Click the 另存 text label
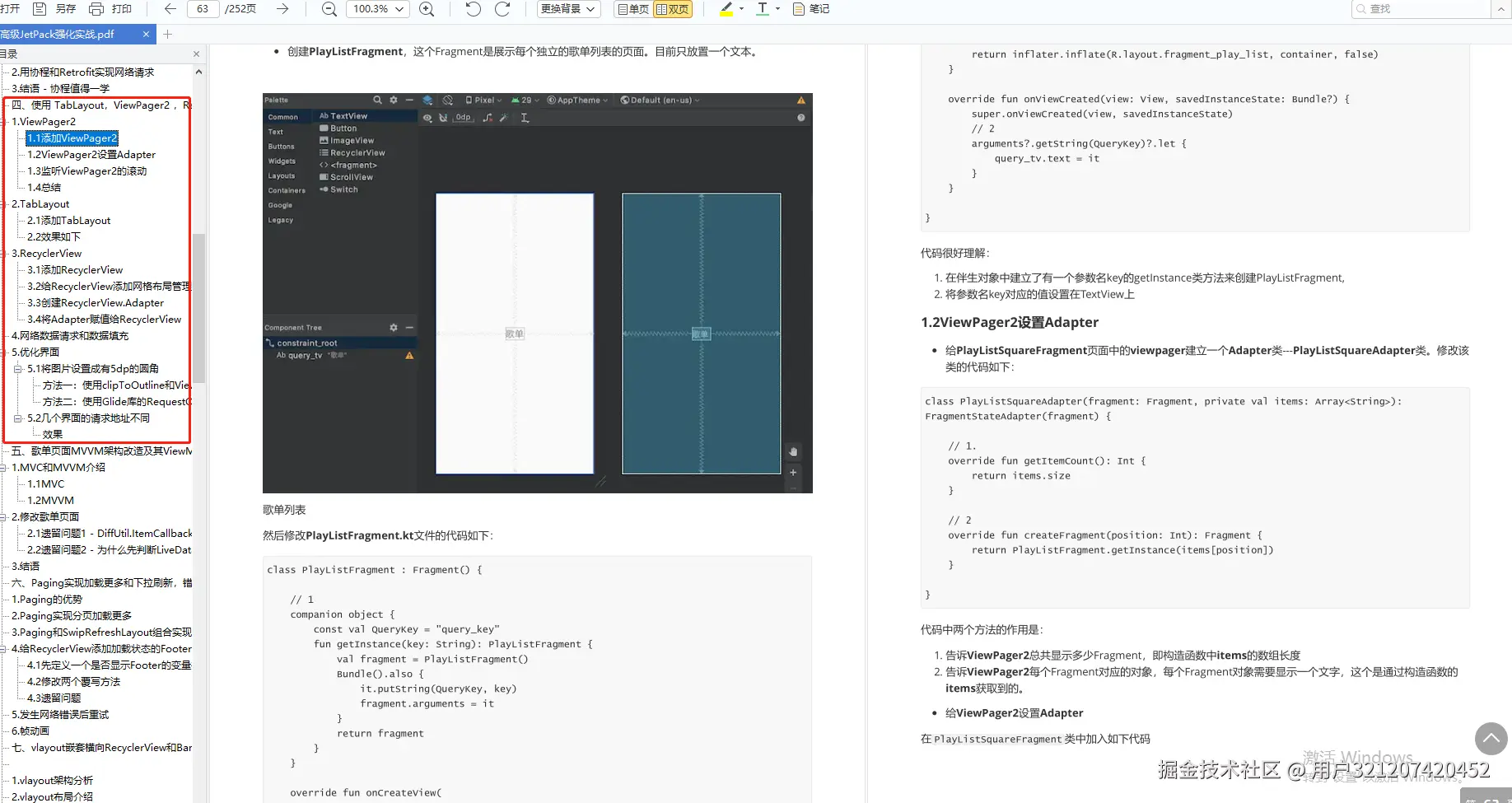Viewport: 1512px width, 803px height. [65, 9]
